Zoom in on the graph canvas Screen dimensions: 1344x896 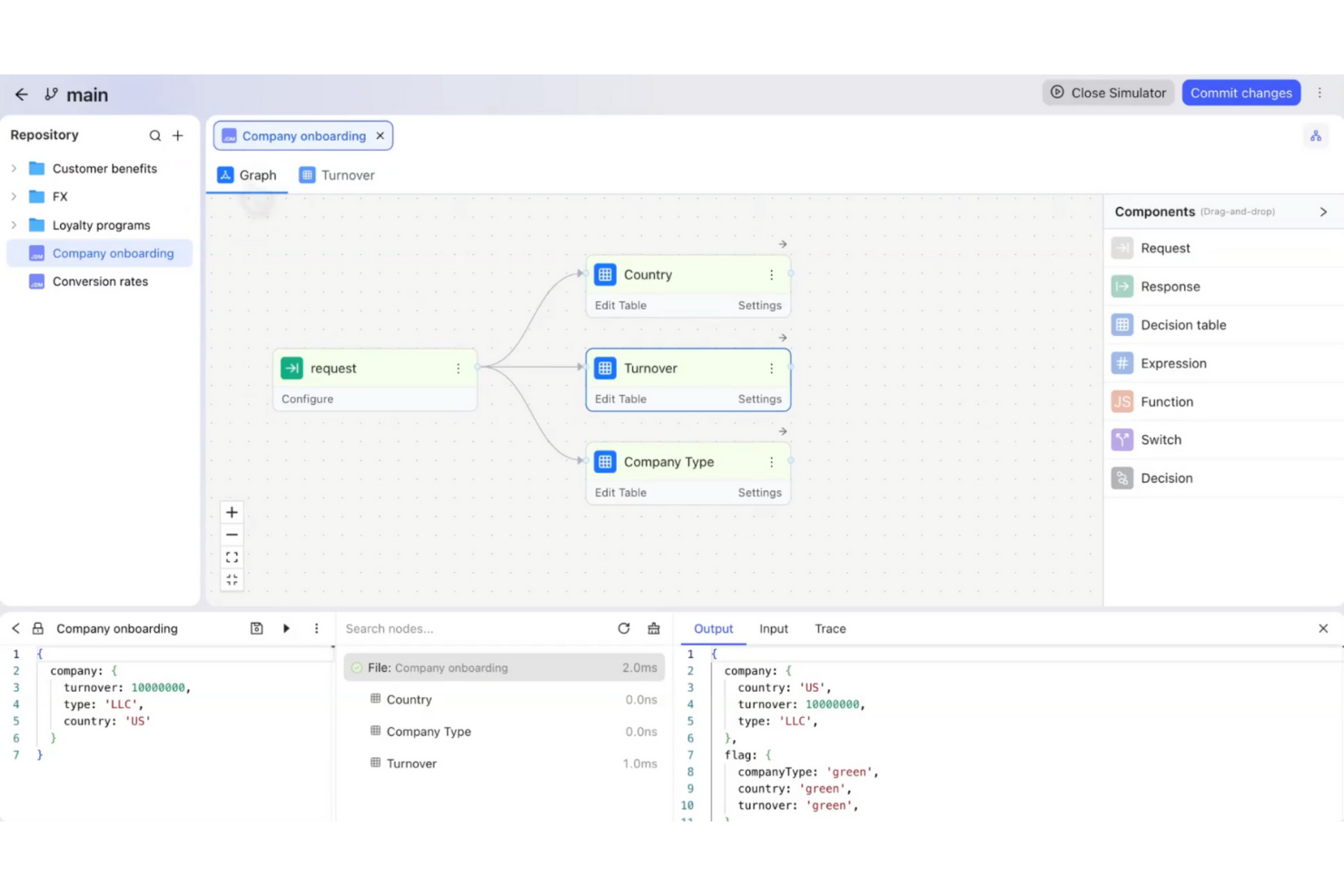pos(232,511)
